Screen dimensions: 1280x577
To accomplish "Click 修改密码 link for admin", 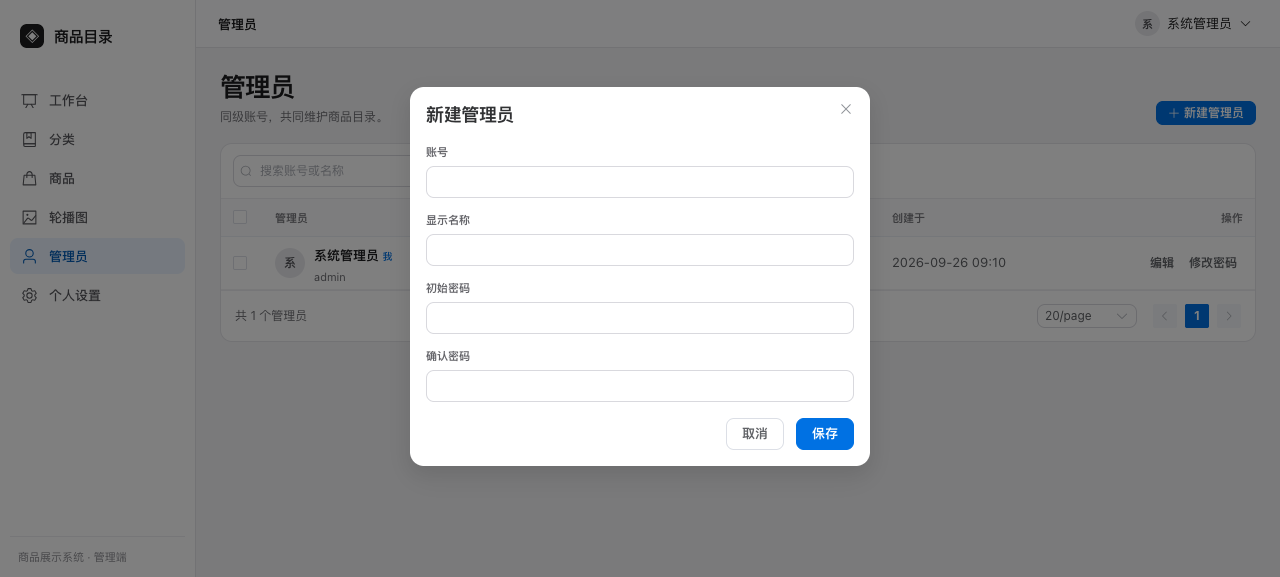I will (x=1213, y=263).
